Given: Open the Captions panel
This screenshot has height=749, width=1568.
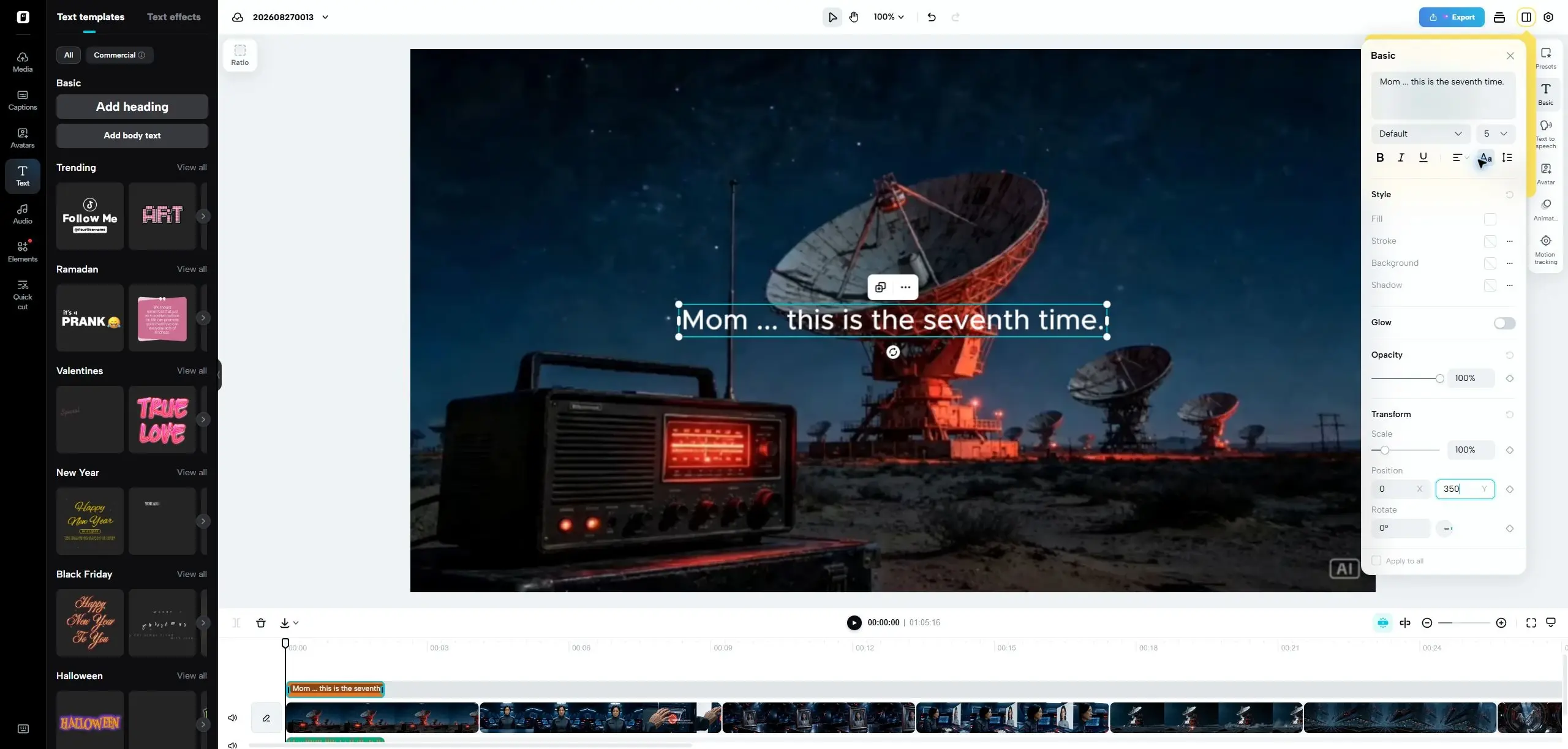Looking at the screenshot, I should (x=23, y=100).
